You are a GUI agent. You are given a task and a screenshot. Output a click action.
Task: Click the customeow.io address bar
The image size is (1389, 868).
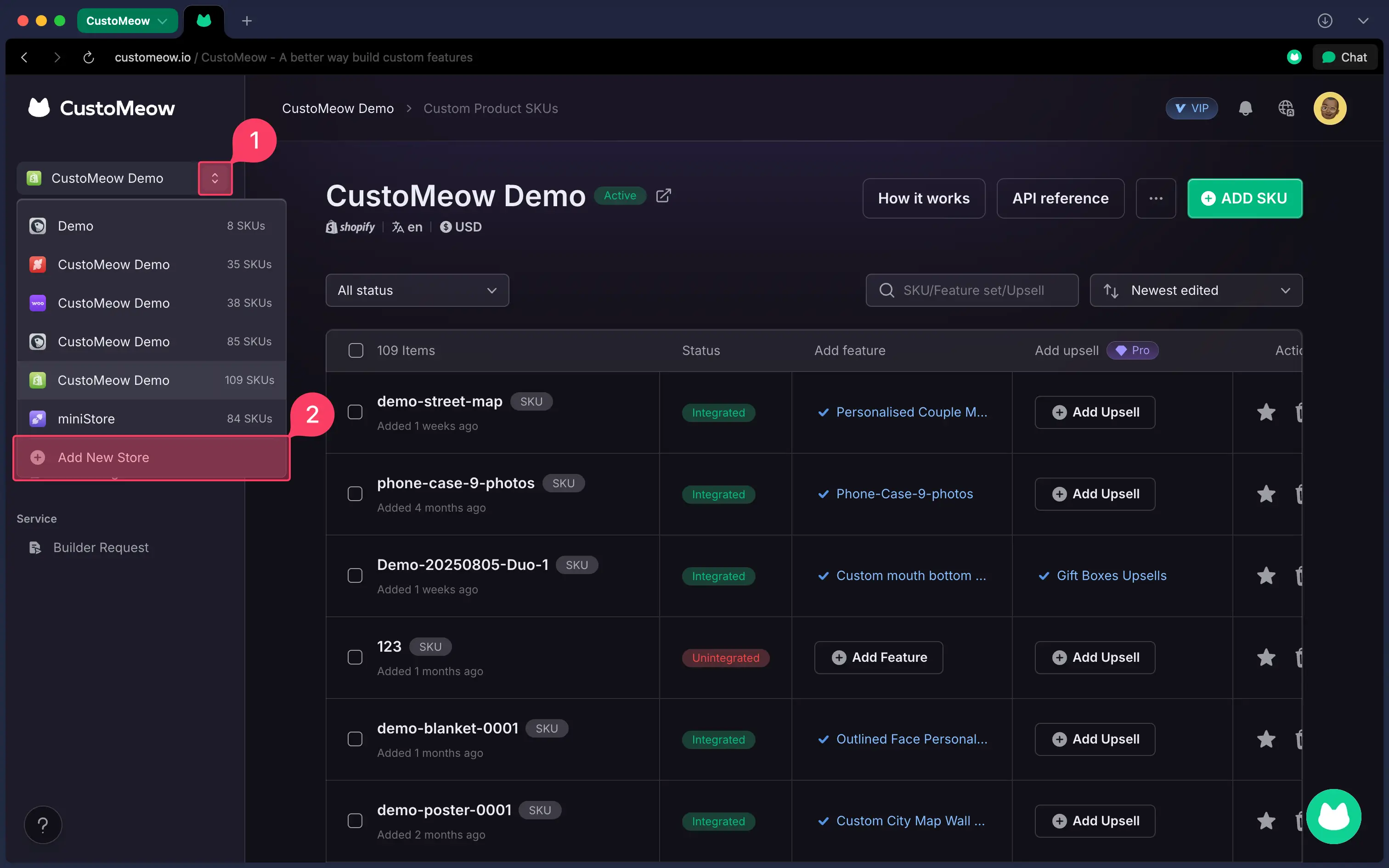294,57
